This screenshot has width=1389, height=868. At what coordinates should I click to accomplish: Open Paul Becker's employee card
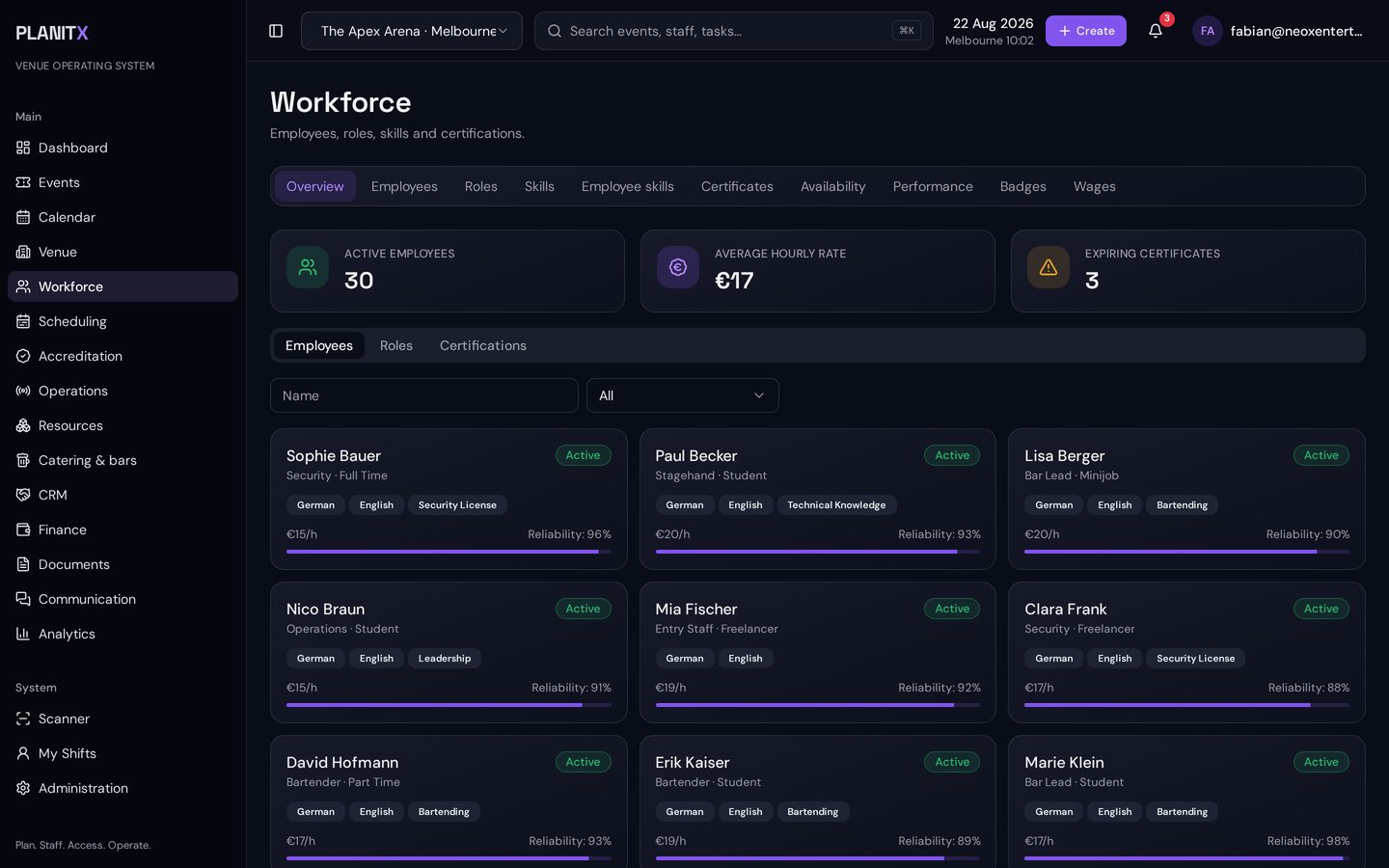coord(818,499)
